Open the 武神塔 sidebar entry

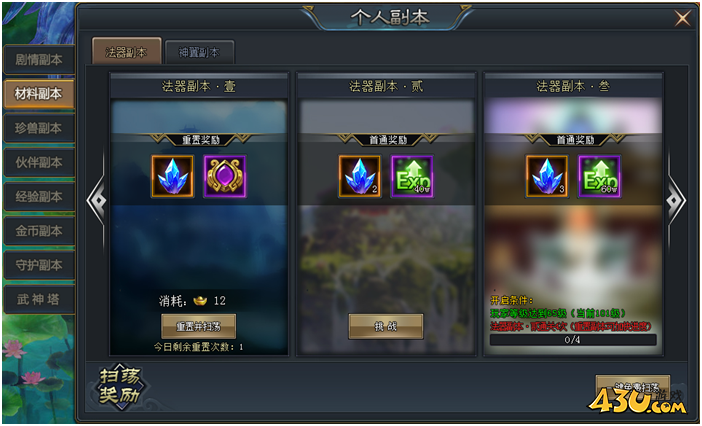point(39,299)
